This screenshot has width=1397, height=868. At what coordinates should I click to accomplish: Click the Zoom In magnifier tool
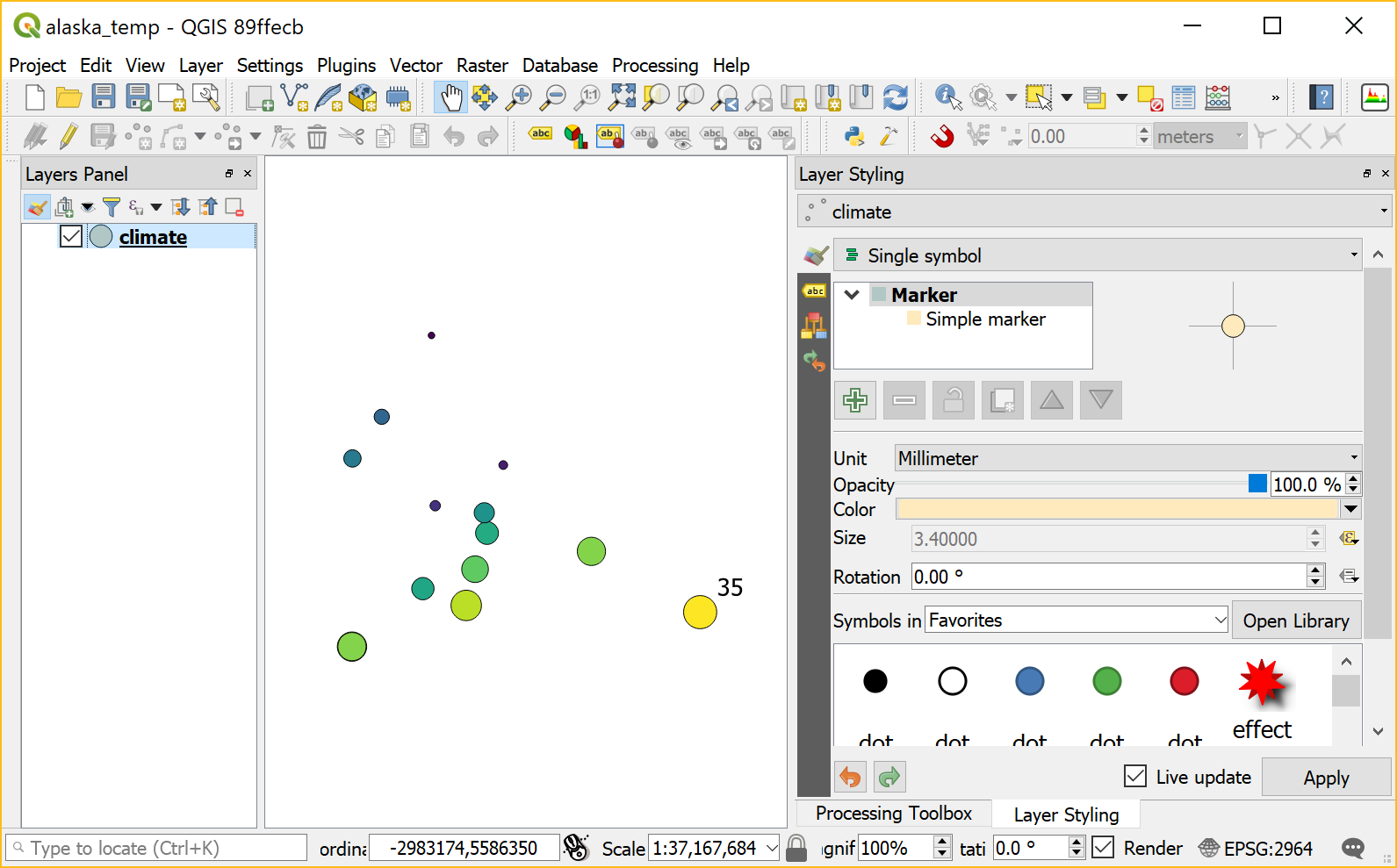pos(519,97)
